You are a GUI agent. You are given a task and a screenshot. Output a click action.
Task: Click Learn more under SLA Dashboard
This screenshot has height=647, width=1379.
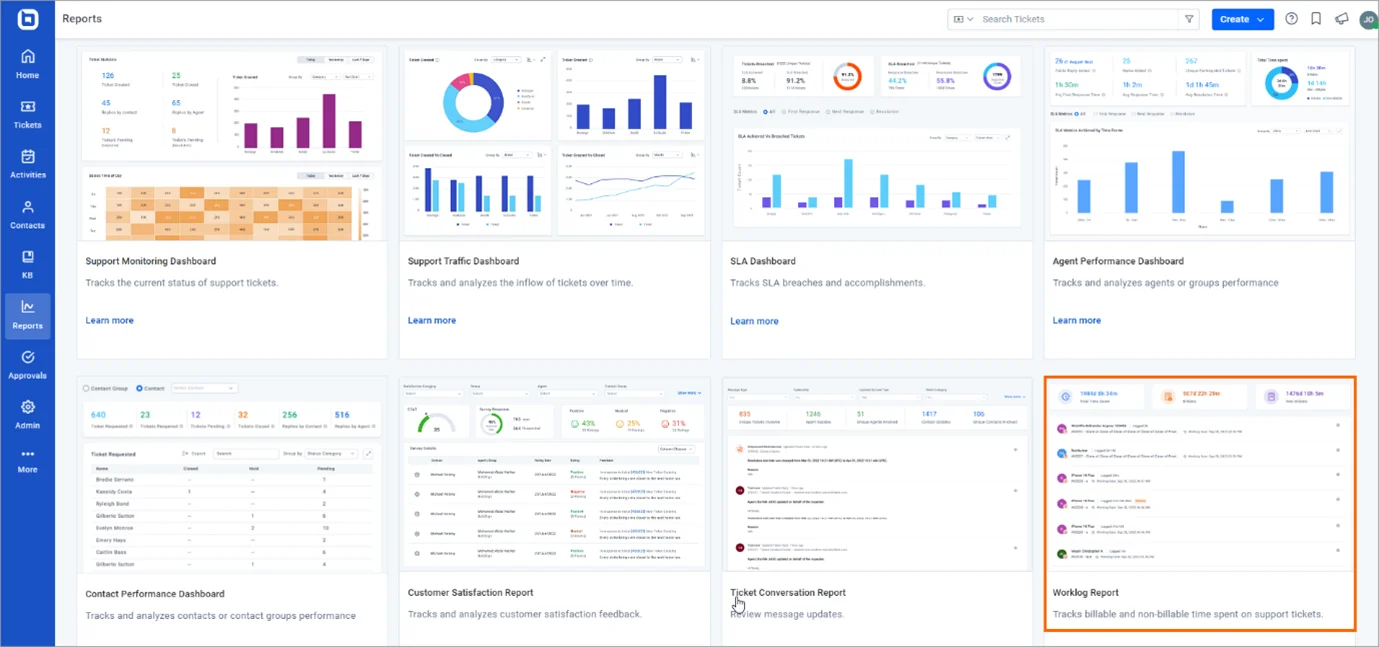754,321
